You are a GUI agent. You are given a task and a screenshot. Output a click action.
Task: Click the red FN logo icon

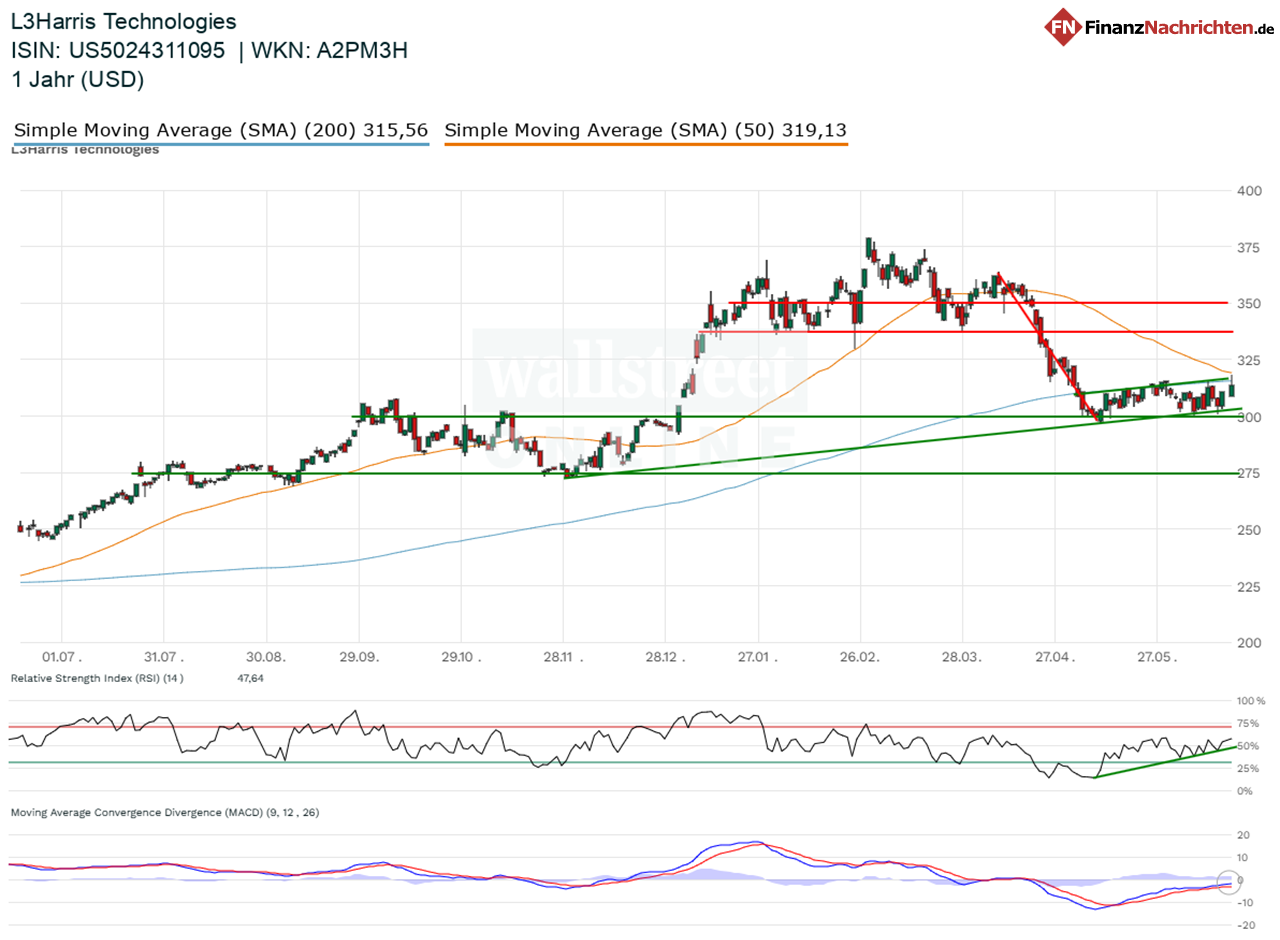pyautogui.click(x=1064, y=27)
